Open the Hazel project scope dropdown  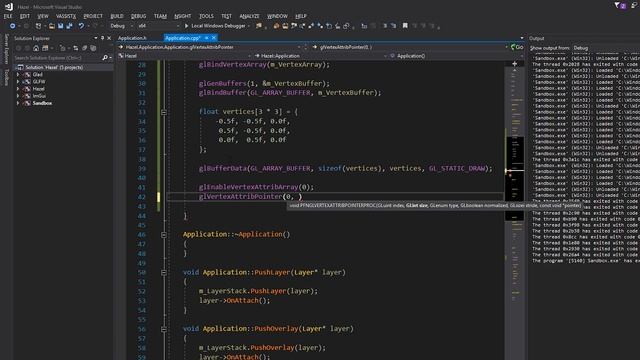coord(184,56)
